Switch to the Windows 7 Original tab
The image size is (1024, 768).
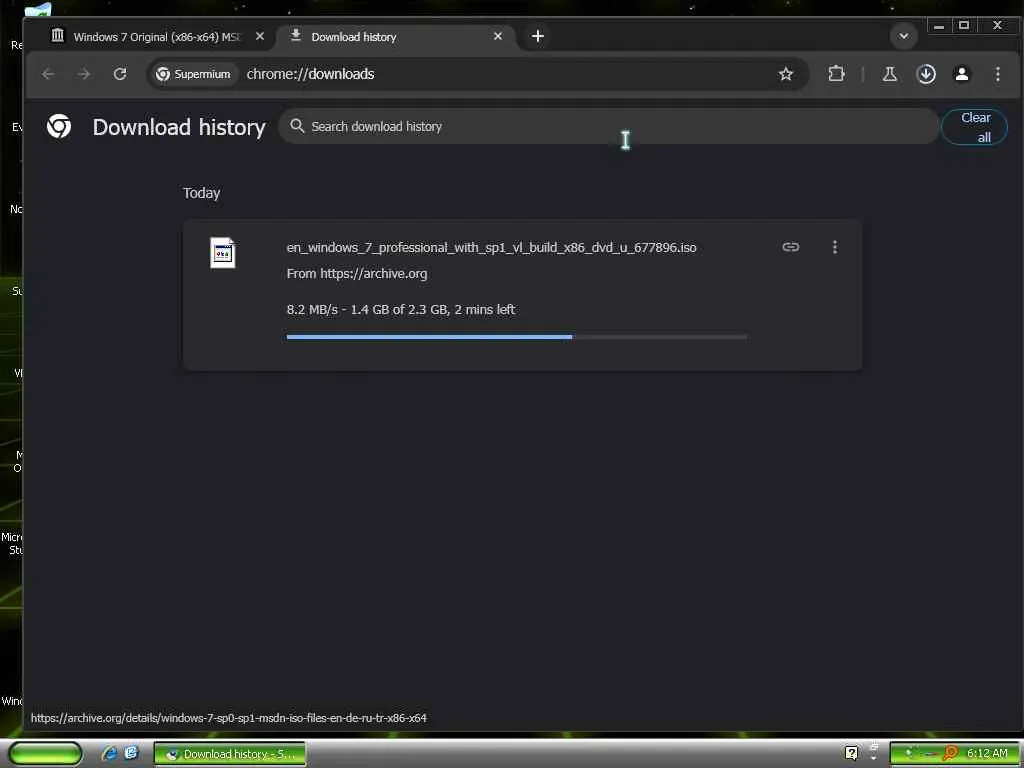click(157, 37)
